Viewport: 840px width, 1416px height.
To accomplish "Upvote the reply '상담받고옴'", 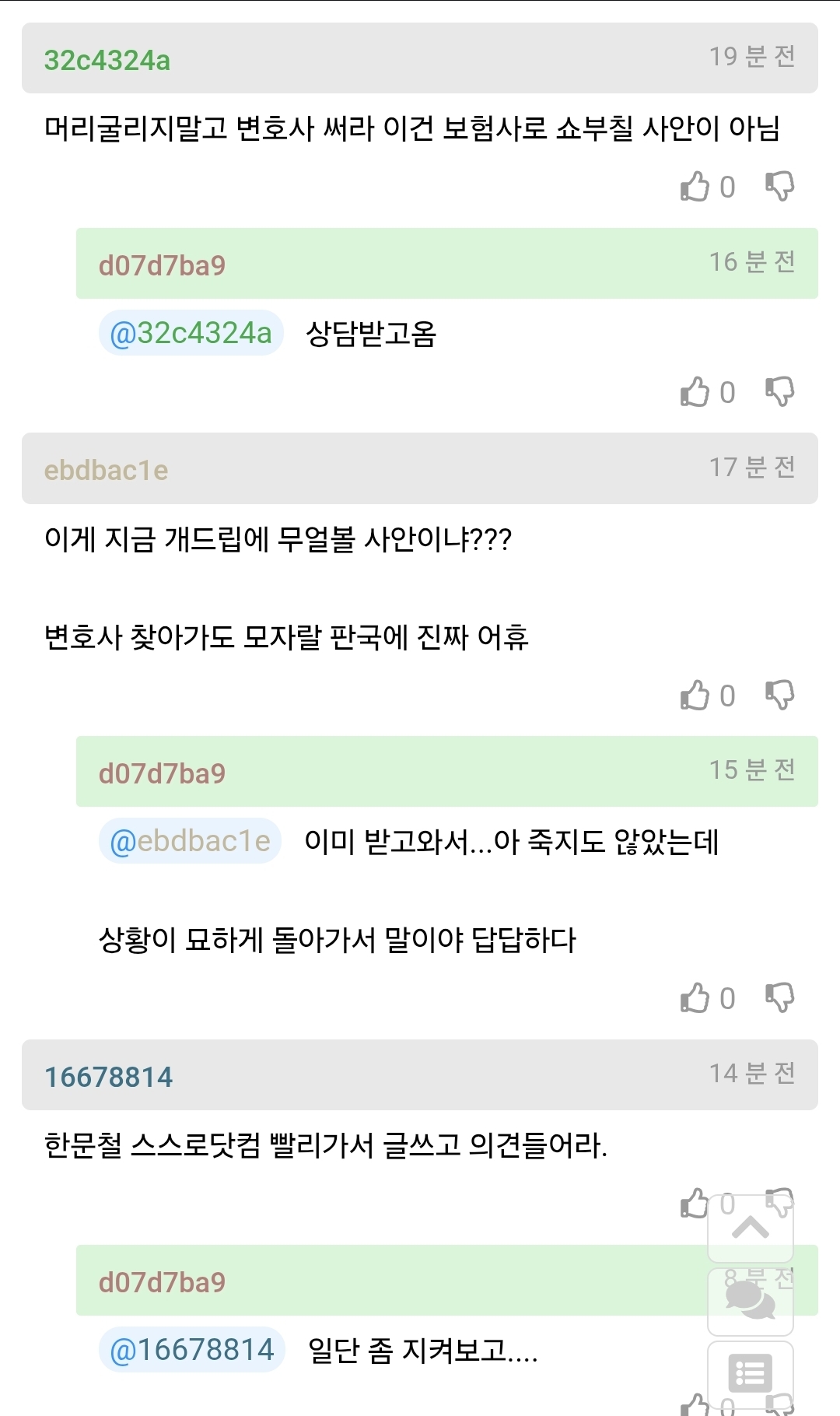I will [695, 392].
